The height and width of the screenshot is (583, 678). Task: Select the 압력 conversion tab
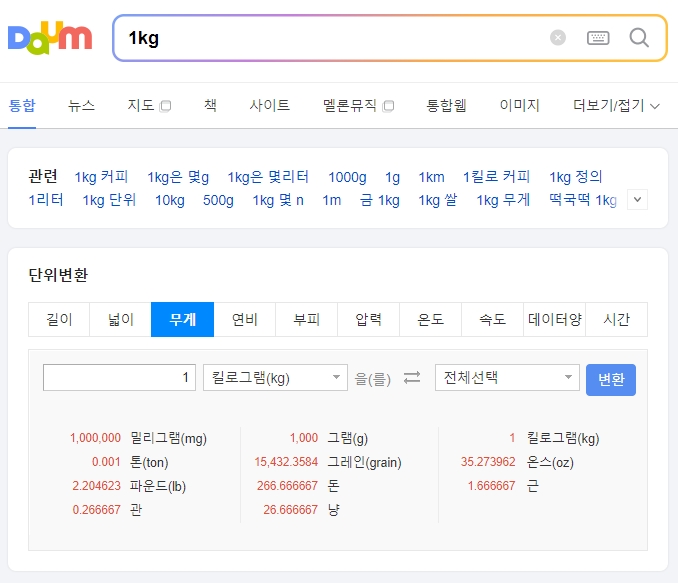(368, 319)
